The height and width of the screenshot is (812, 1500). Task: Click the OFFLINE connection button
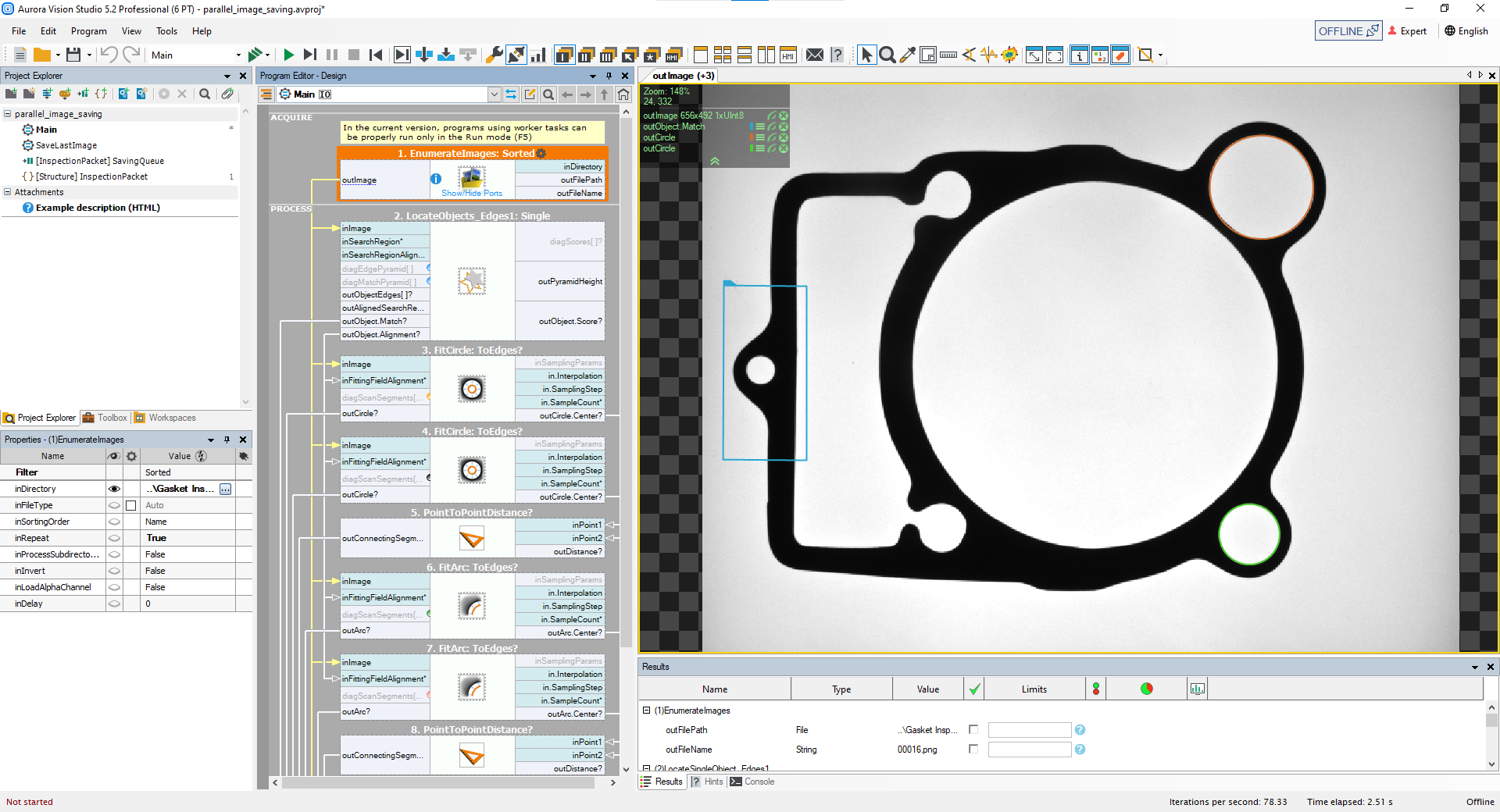coord(1348,31)
